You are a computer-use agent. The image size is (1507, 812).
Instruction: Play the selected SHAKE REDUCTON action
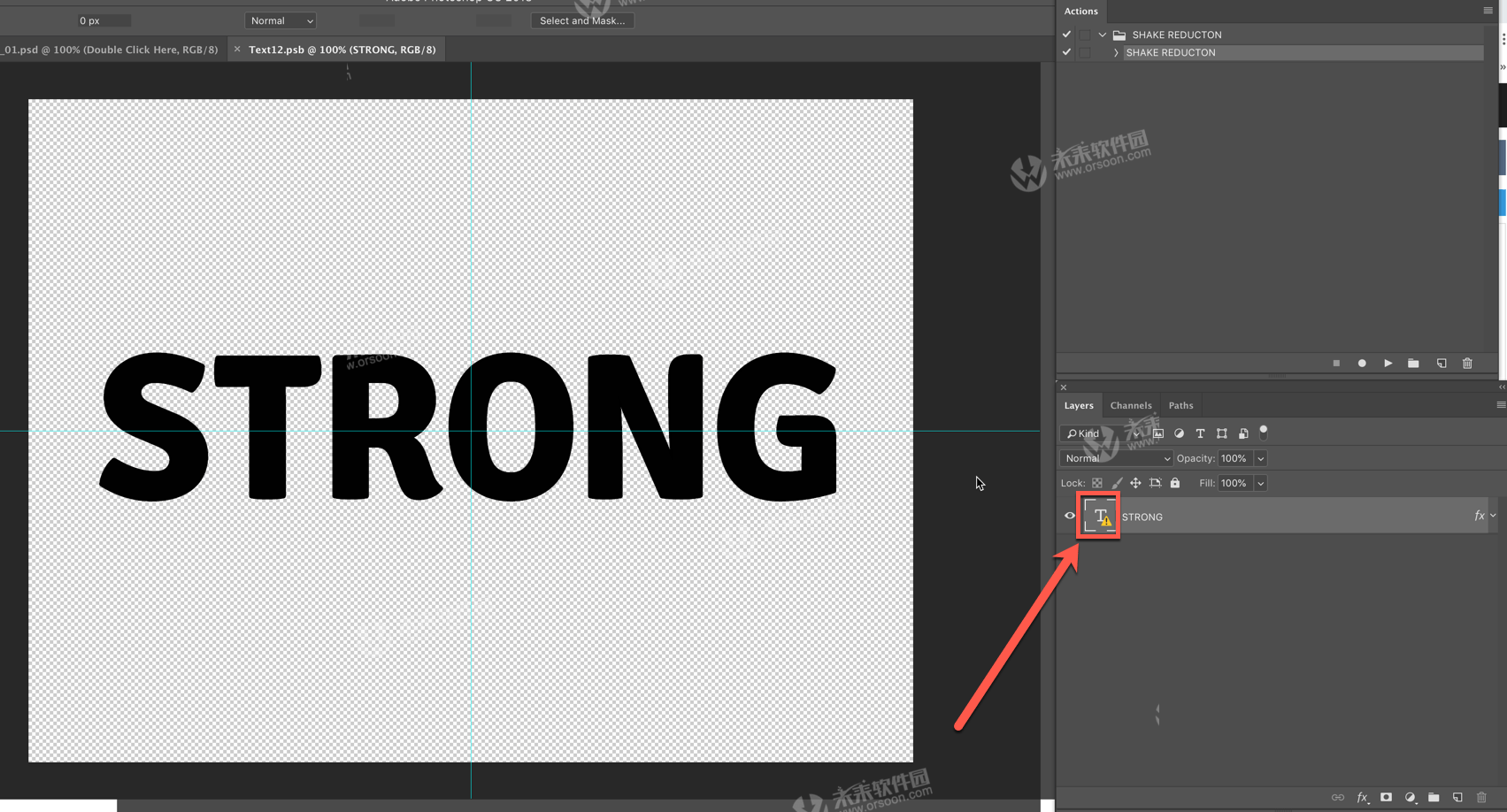coord(1388,364)
